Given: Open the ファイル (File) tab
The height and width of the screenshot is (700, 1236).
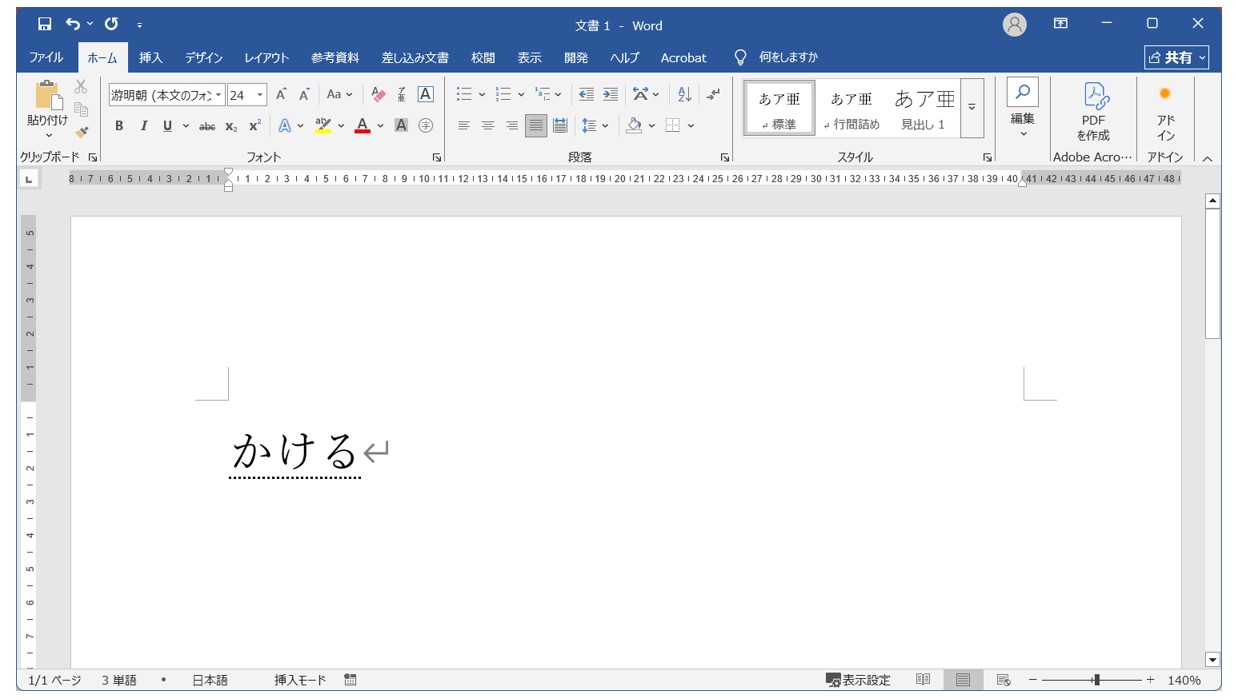Looking at the screenshot, I should 46,58.
